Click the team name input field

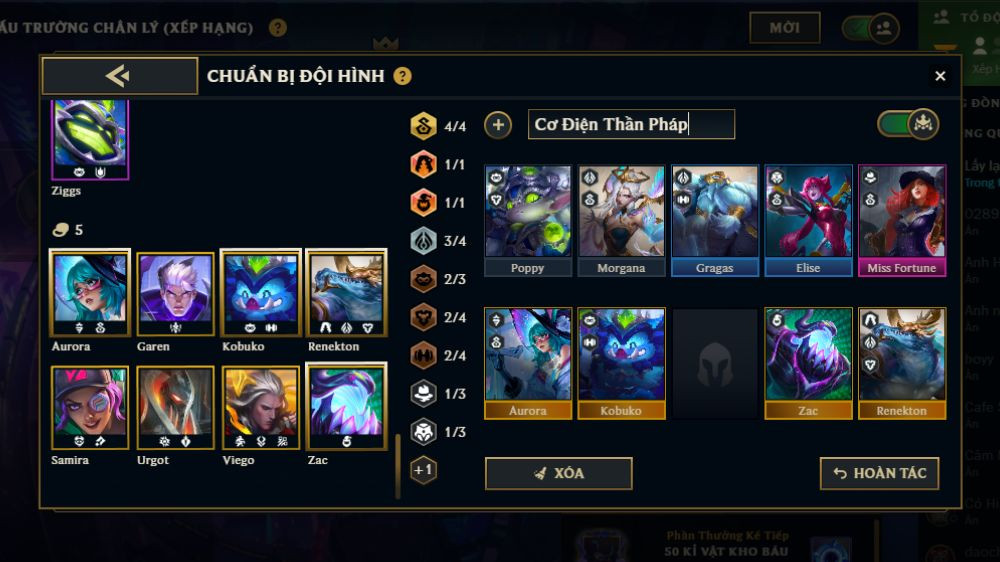tap(631, 124)
